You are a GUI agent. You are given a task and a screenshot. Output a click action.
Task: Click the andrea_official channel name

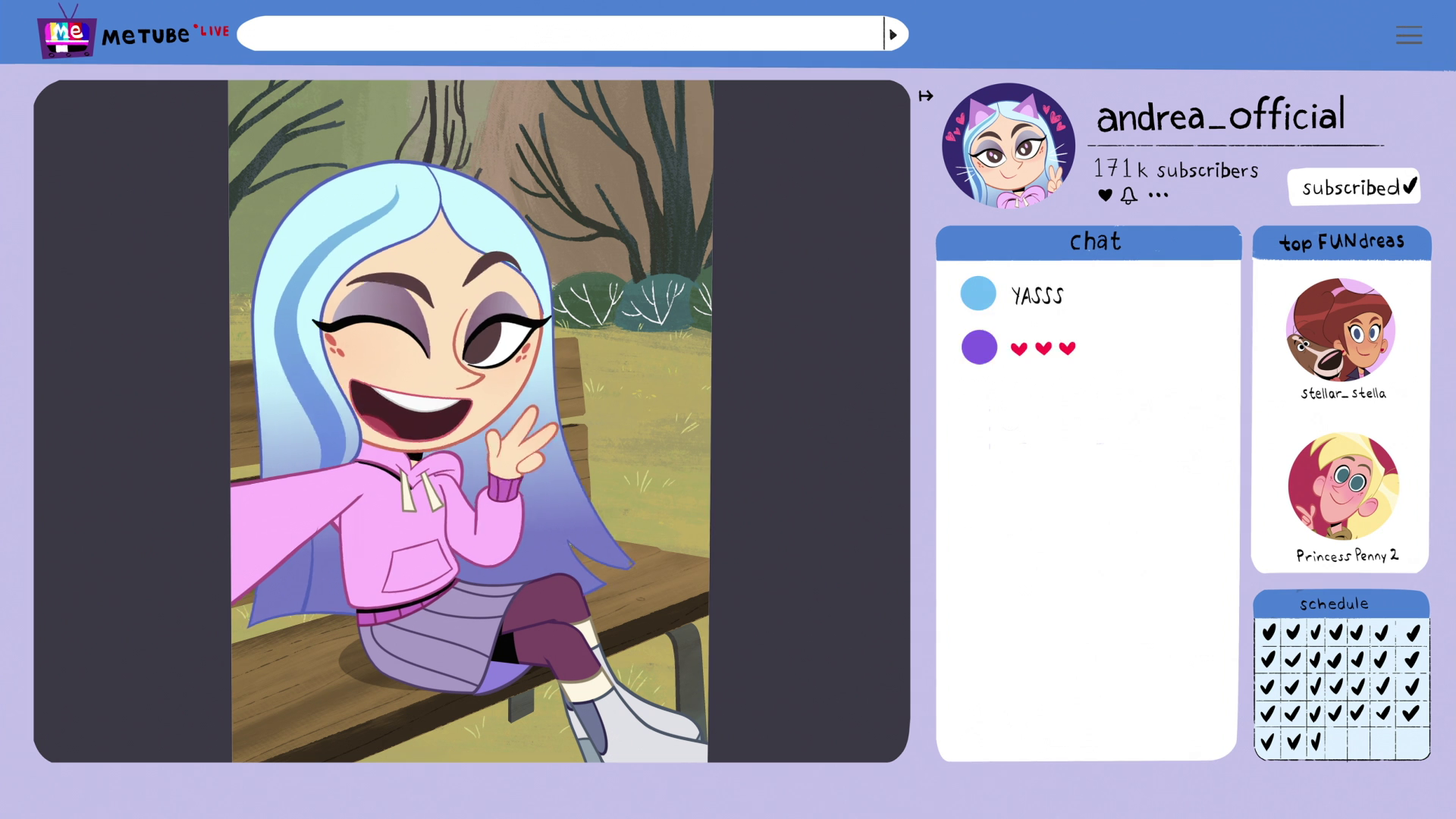(1221, 115)
